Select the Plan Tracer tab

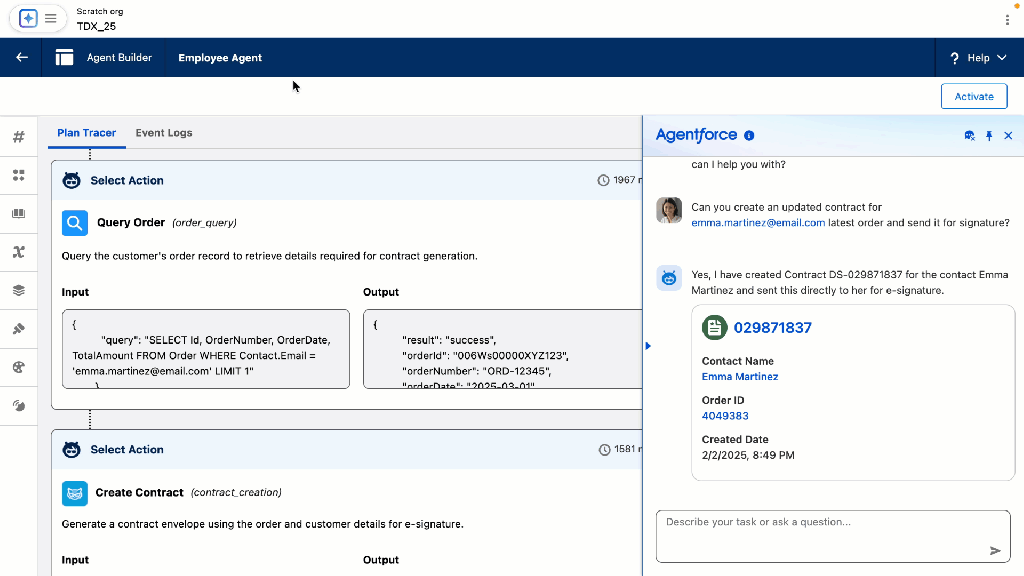pos(86,133)
